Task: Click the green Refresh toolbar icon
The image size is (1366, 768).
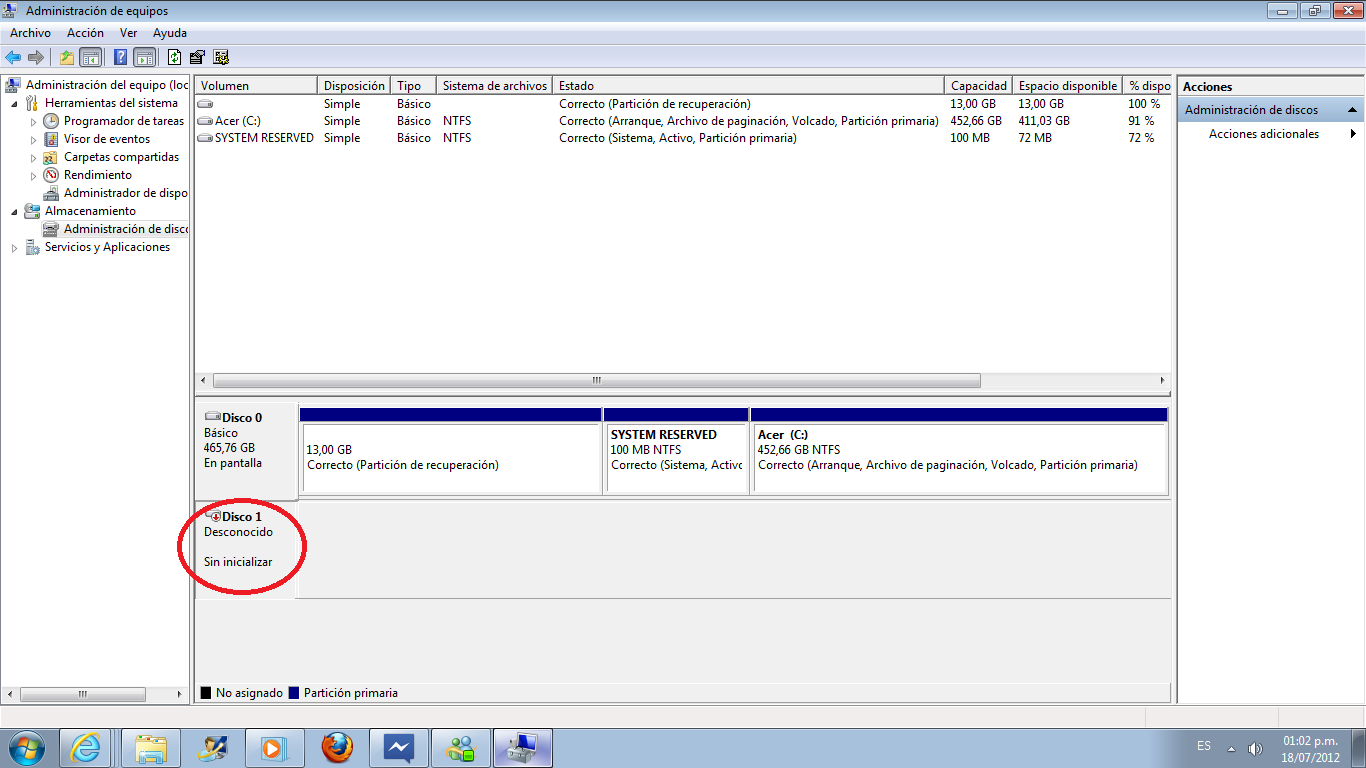Action: tap(175, 57)
